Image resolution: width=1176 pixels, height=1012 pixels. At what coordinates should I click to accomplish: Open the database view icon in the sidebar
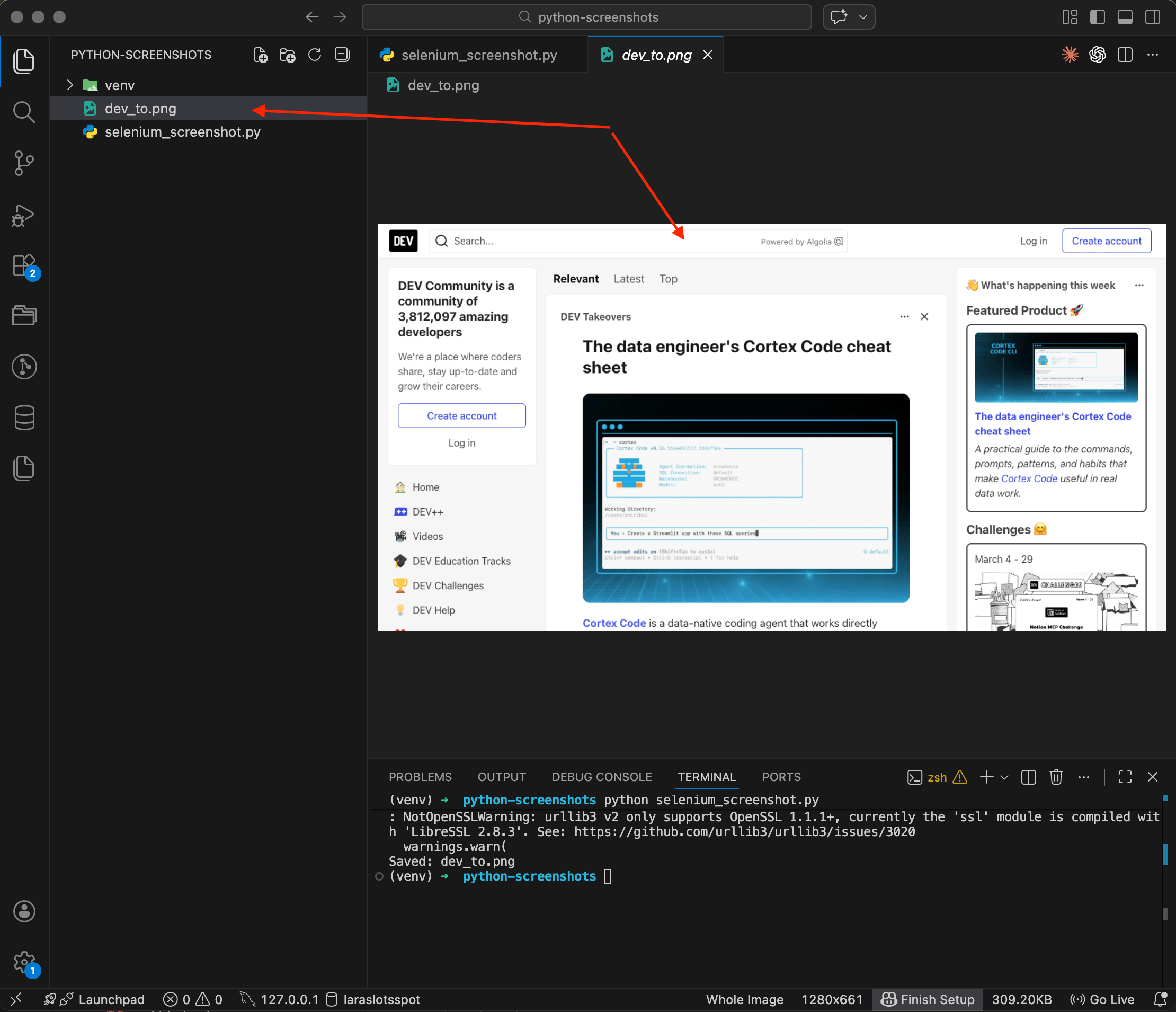(24, 418)
